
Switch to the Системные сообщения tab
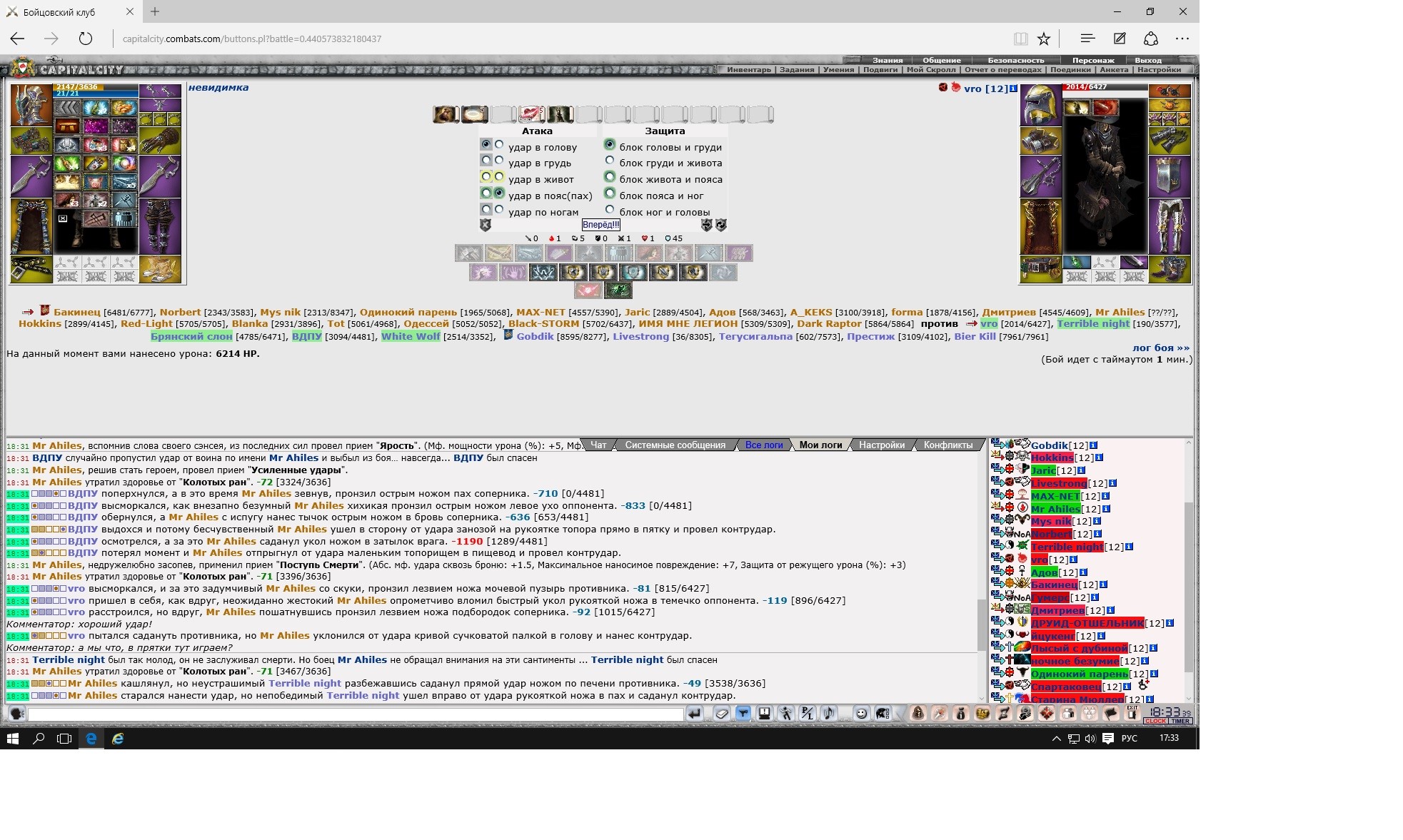675,445
